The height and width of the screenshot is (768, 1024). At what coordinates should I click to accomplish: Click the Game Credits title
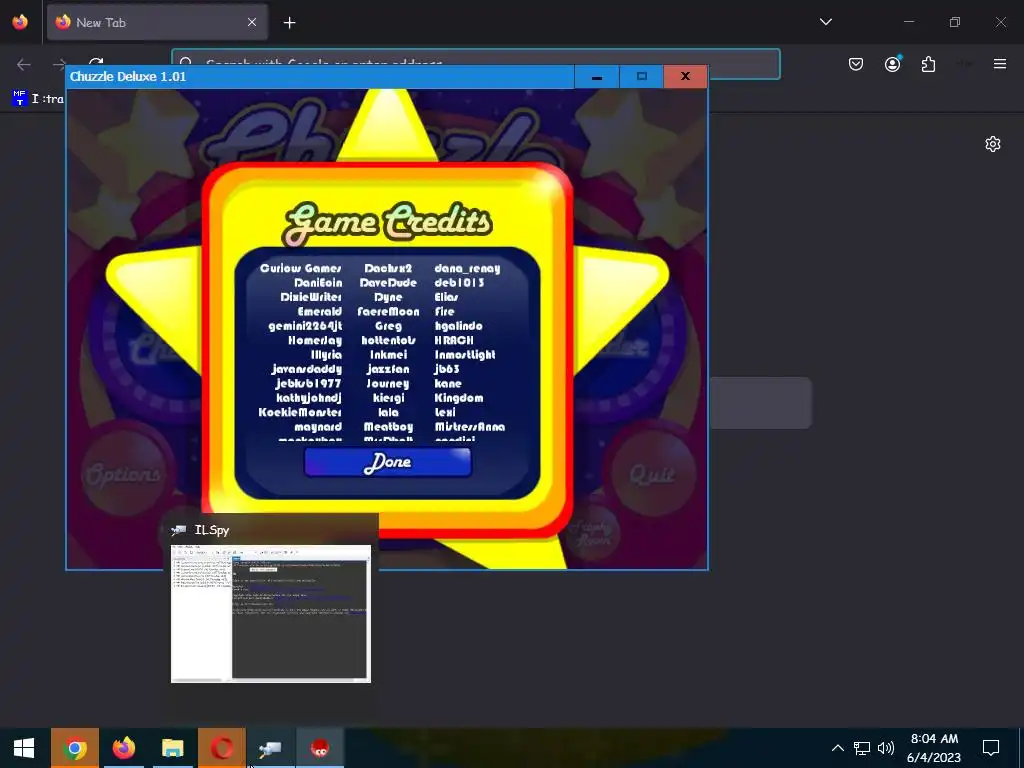coord(387,223)
